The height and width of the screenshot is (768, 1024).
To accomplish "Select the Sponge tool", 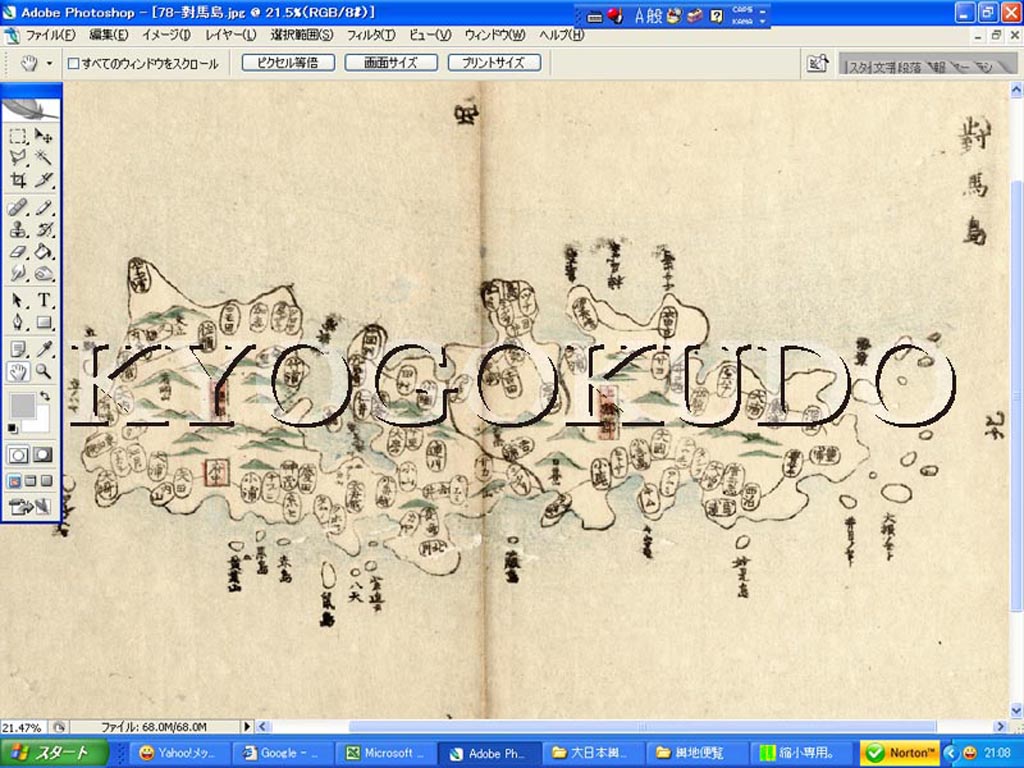I will pyautogui.click(x=44, y=273).
